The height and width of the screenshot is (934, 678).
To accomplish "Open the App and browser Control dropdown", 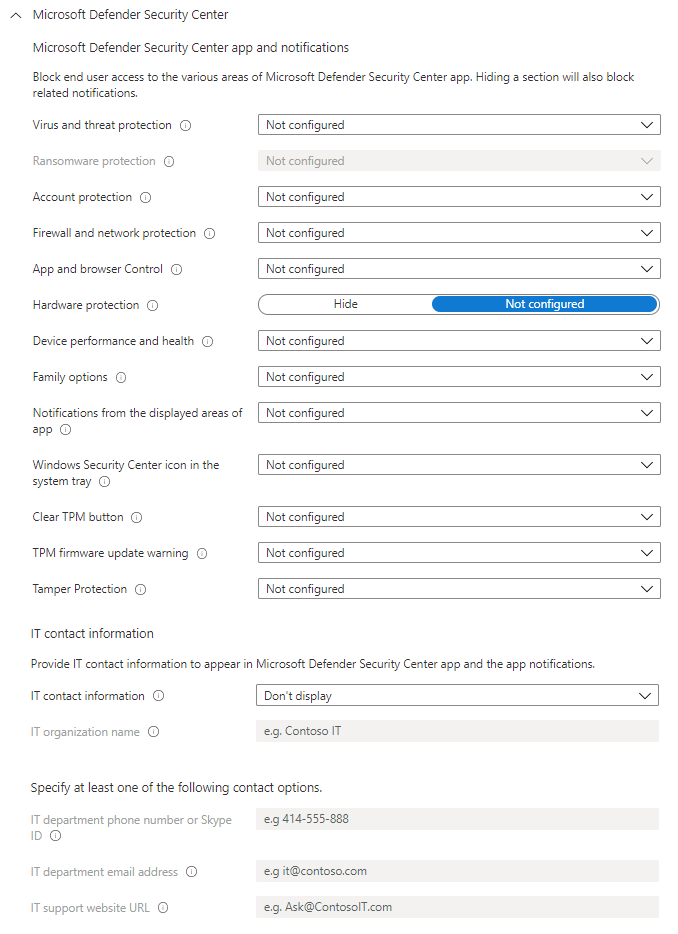I will coord(459,269).
